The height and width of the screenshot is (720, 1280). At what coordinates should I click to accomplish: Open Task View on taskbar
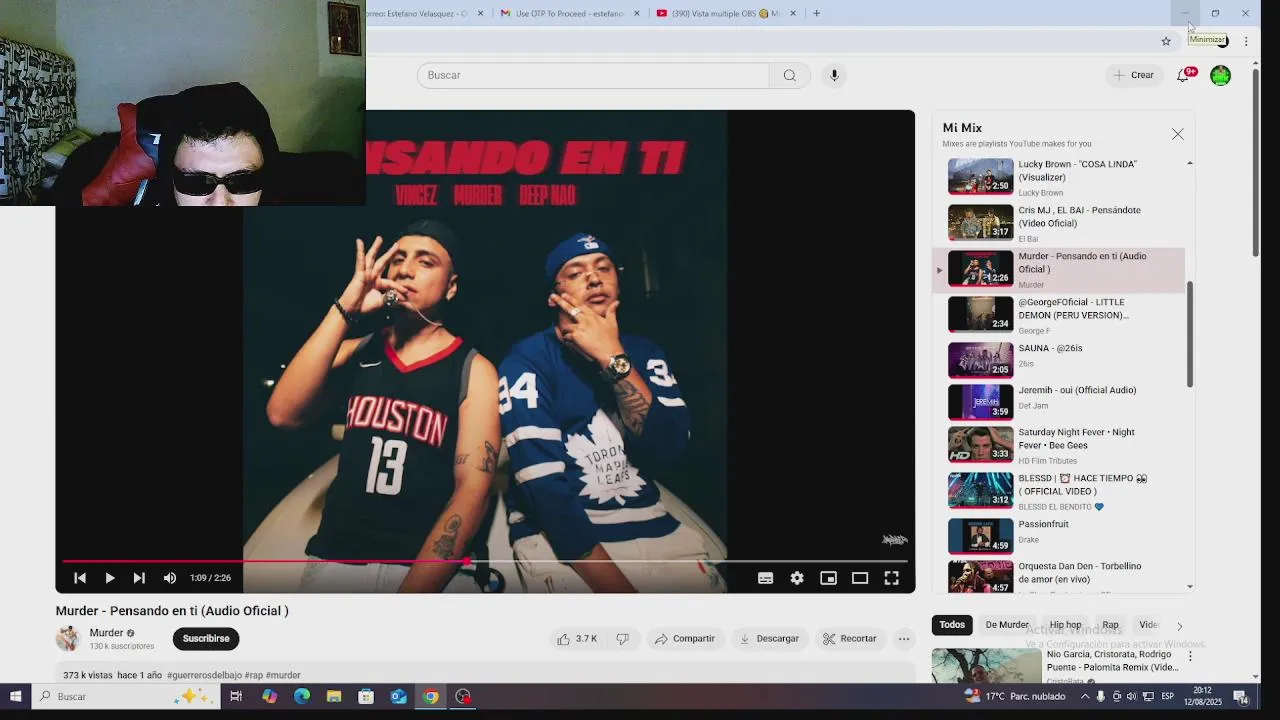point(236,696)
